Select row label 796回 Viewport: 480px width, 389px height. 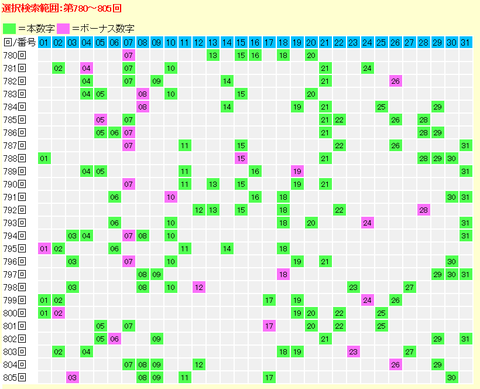coord(15,262)
